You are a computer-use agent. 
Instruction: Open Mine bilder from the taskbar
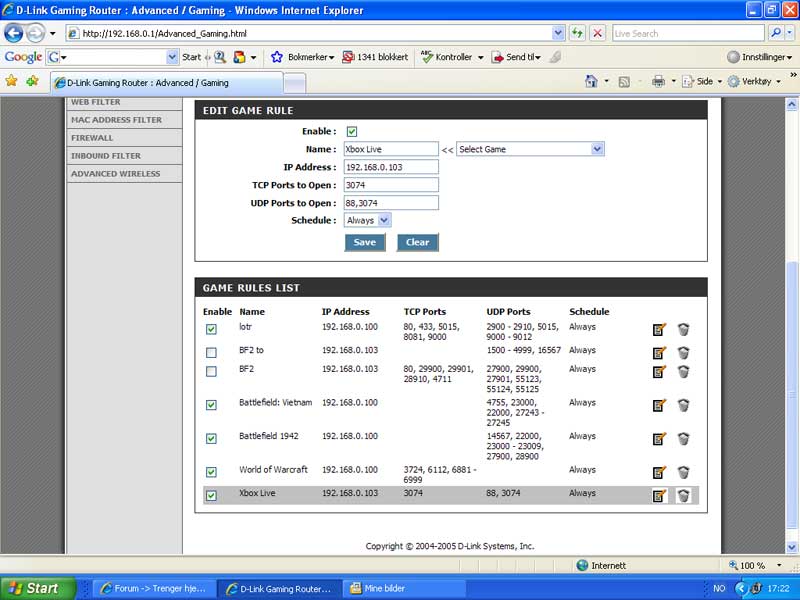pyautogui.click(x=403, y=589)
